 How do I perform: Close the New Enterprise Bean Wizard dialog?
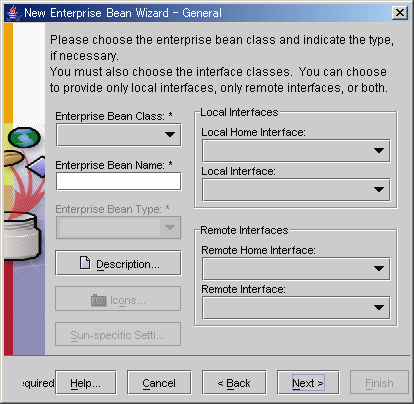(400, 13)
